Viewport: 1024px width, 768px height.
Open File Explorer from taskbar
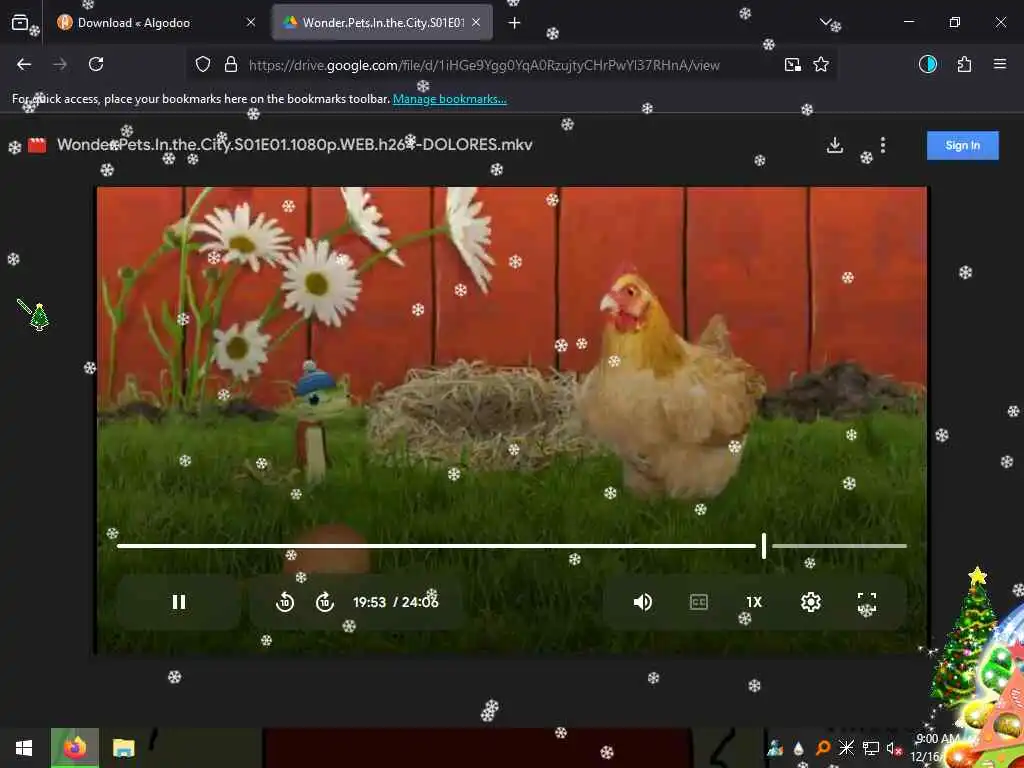(x=123, y=748)
